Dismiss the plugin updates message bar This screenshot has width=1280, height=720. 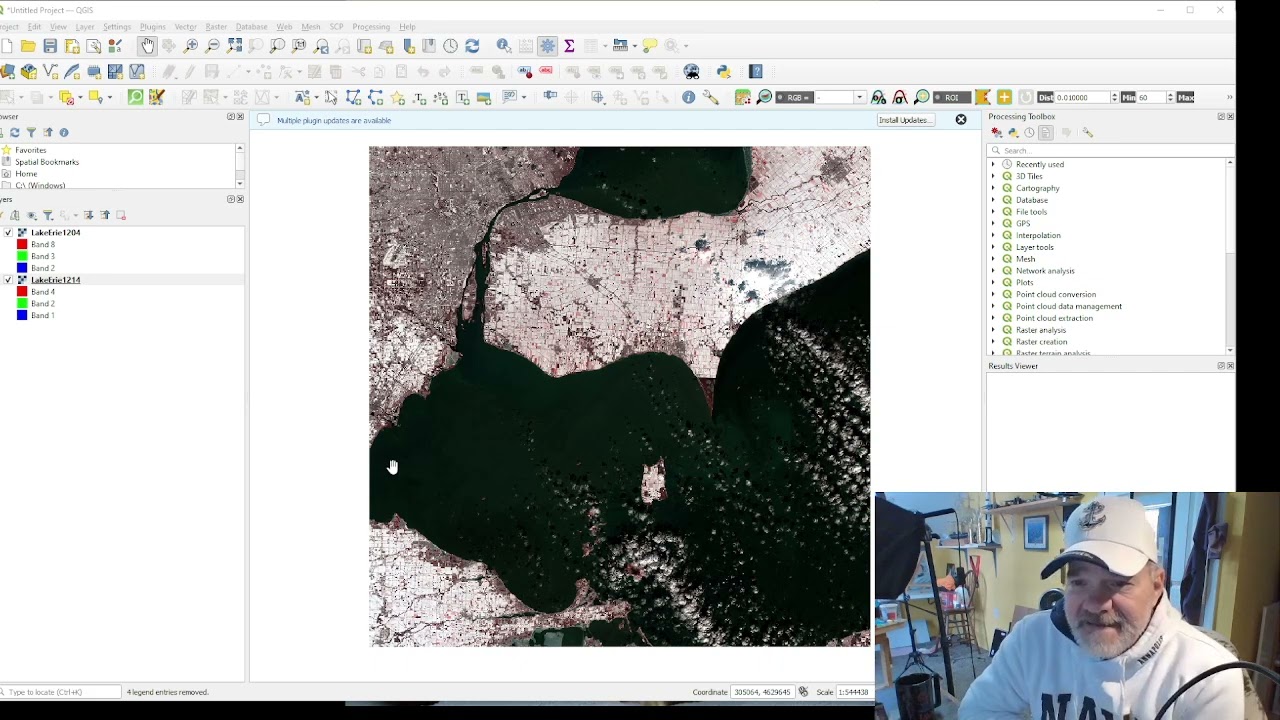coord(961,120)
